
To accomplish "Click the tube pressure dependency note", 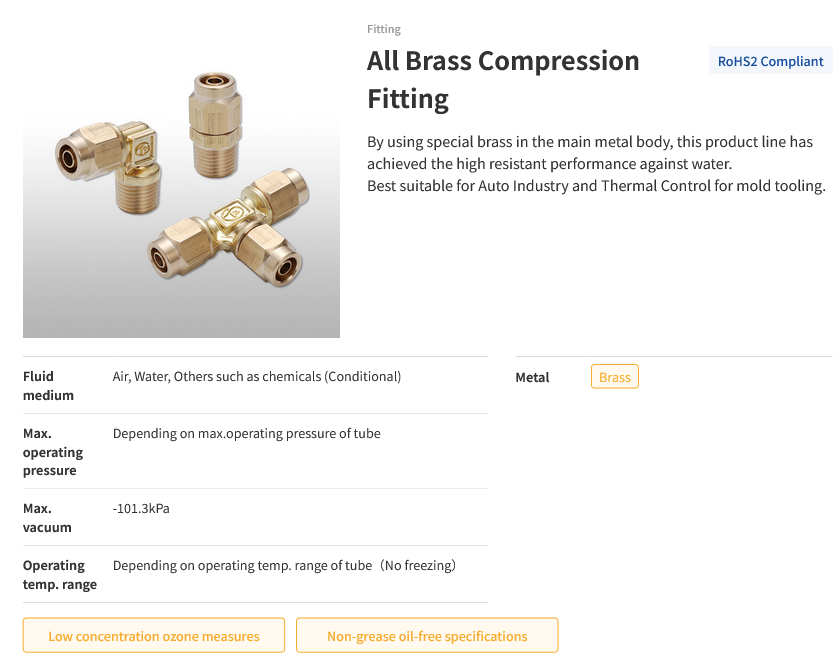I will 246,433.
